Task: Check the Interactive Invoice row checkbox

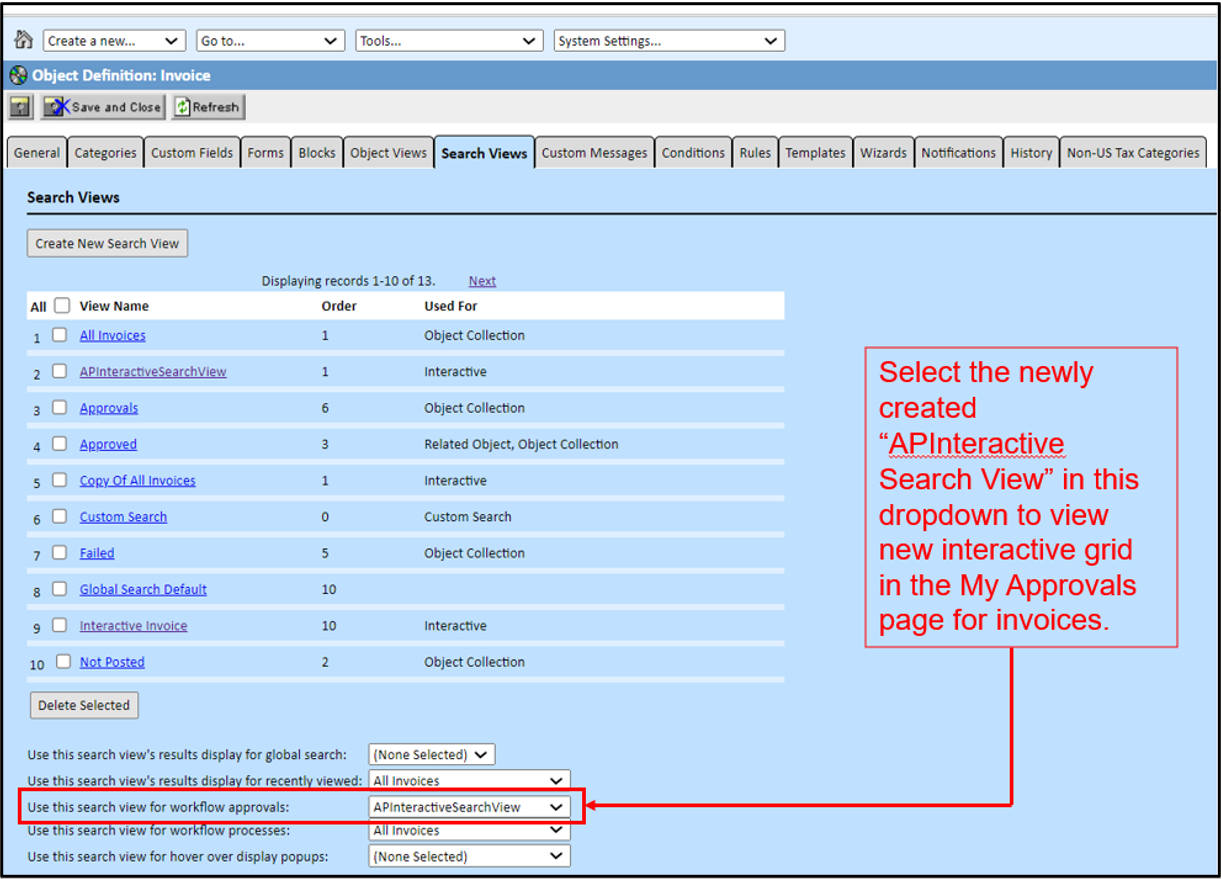Action: point(60,625)
